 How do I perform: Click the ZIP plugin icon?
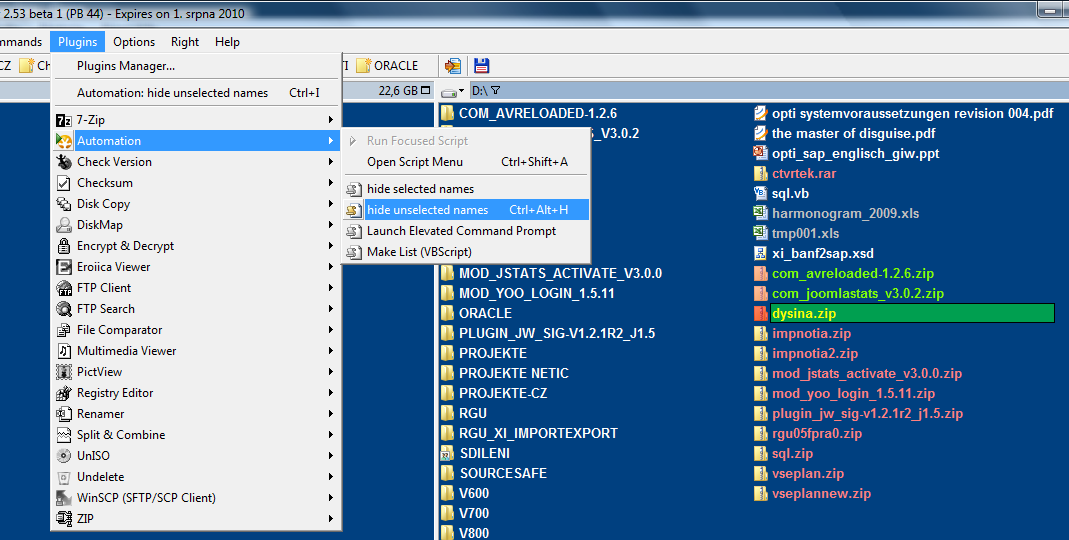[63, 519]
